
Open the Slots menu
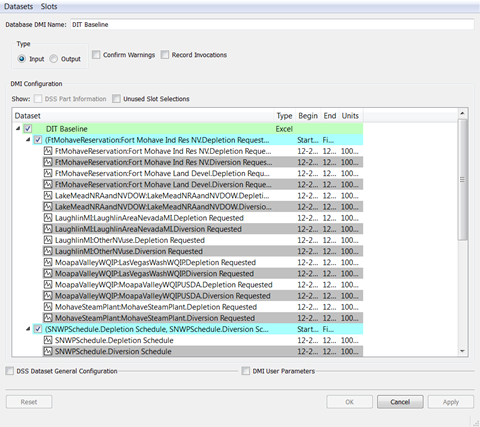point(49,6)
